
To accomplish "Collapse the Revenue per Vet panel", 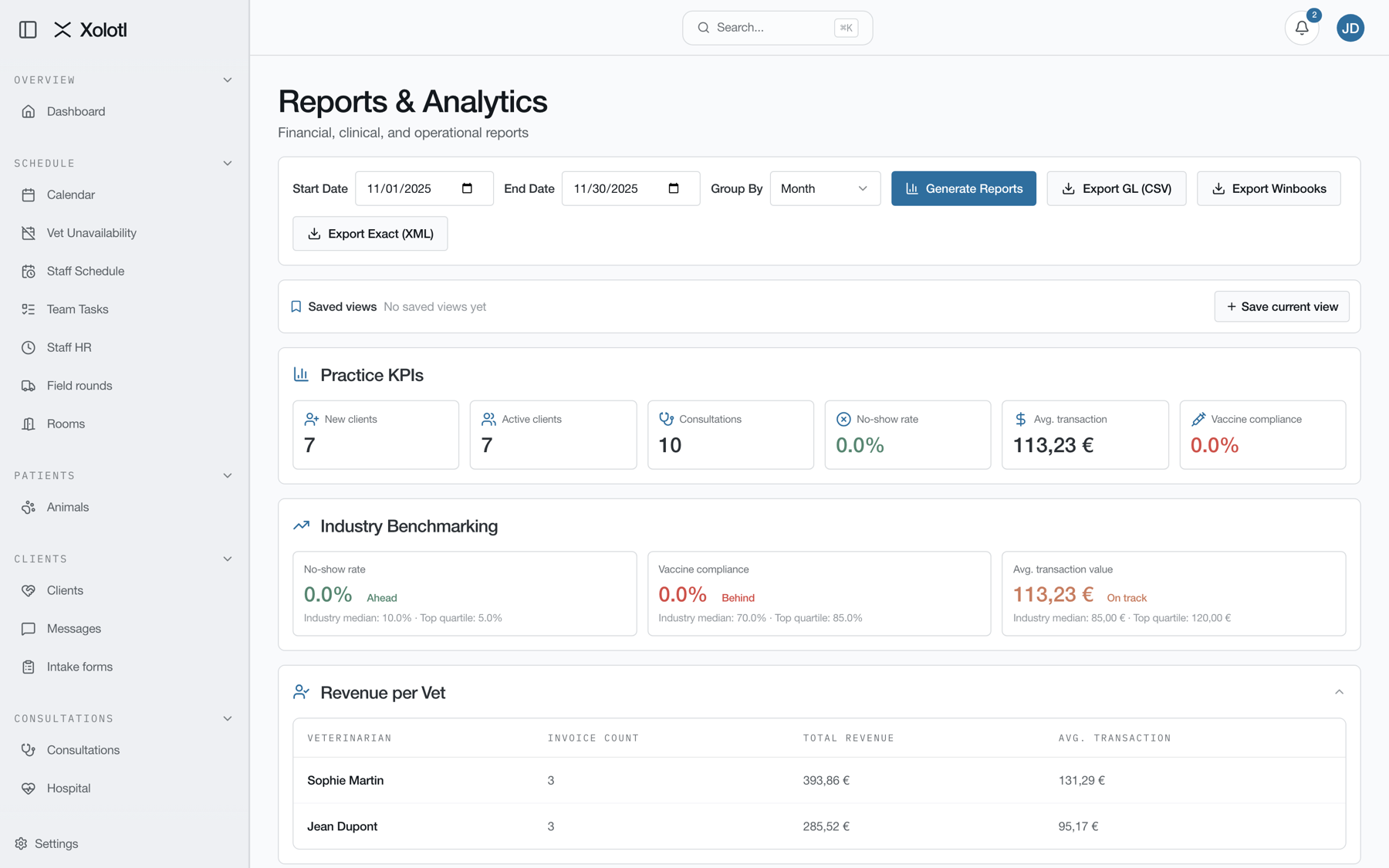I will (x=1339, y=692).
